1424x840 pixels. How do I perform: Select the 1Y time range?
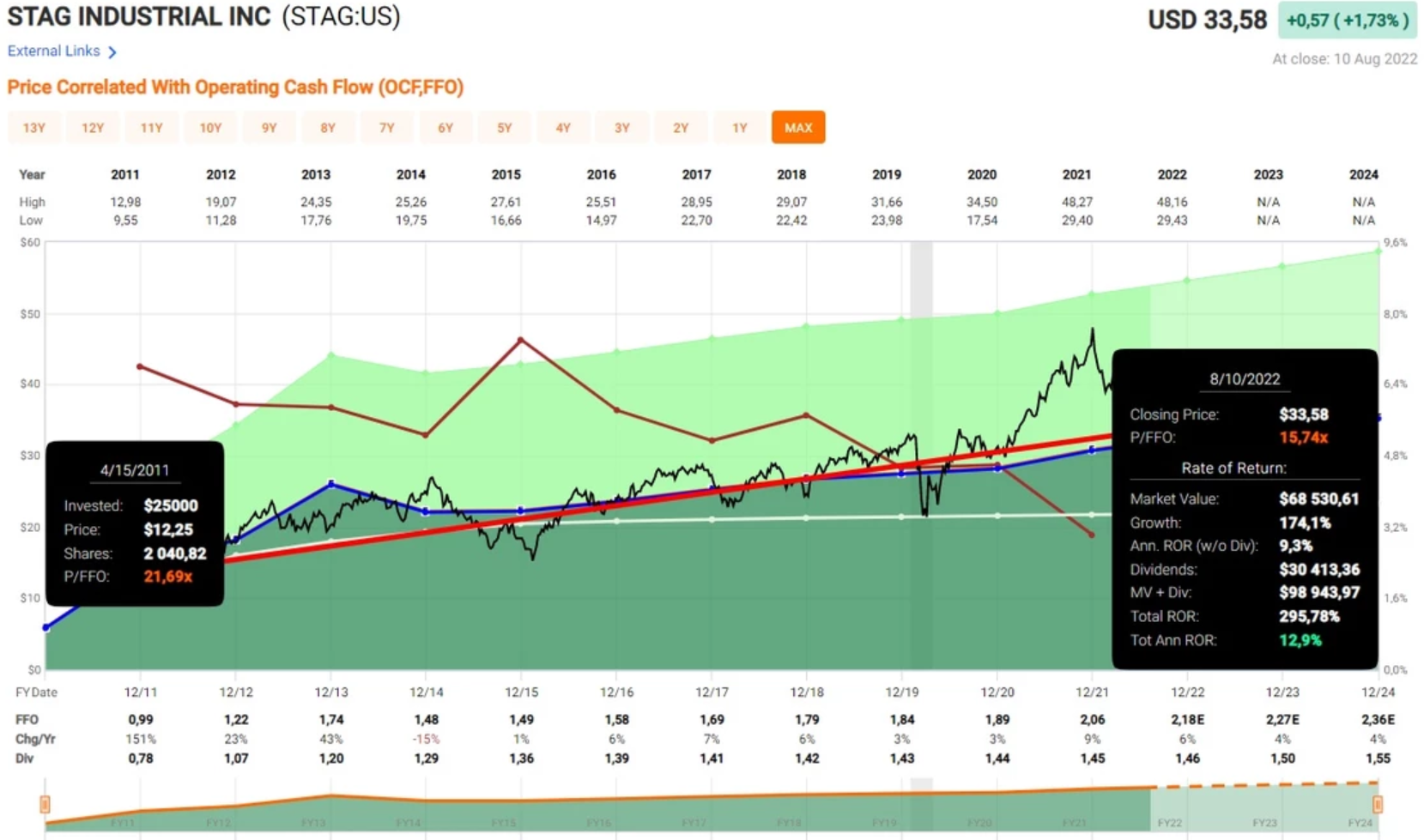point(740,127)
